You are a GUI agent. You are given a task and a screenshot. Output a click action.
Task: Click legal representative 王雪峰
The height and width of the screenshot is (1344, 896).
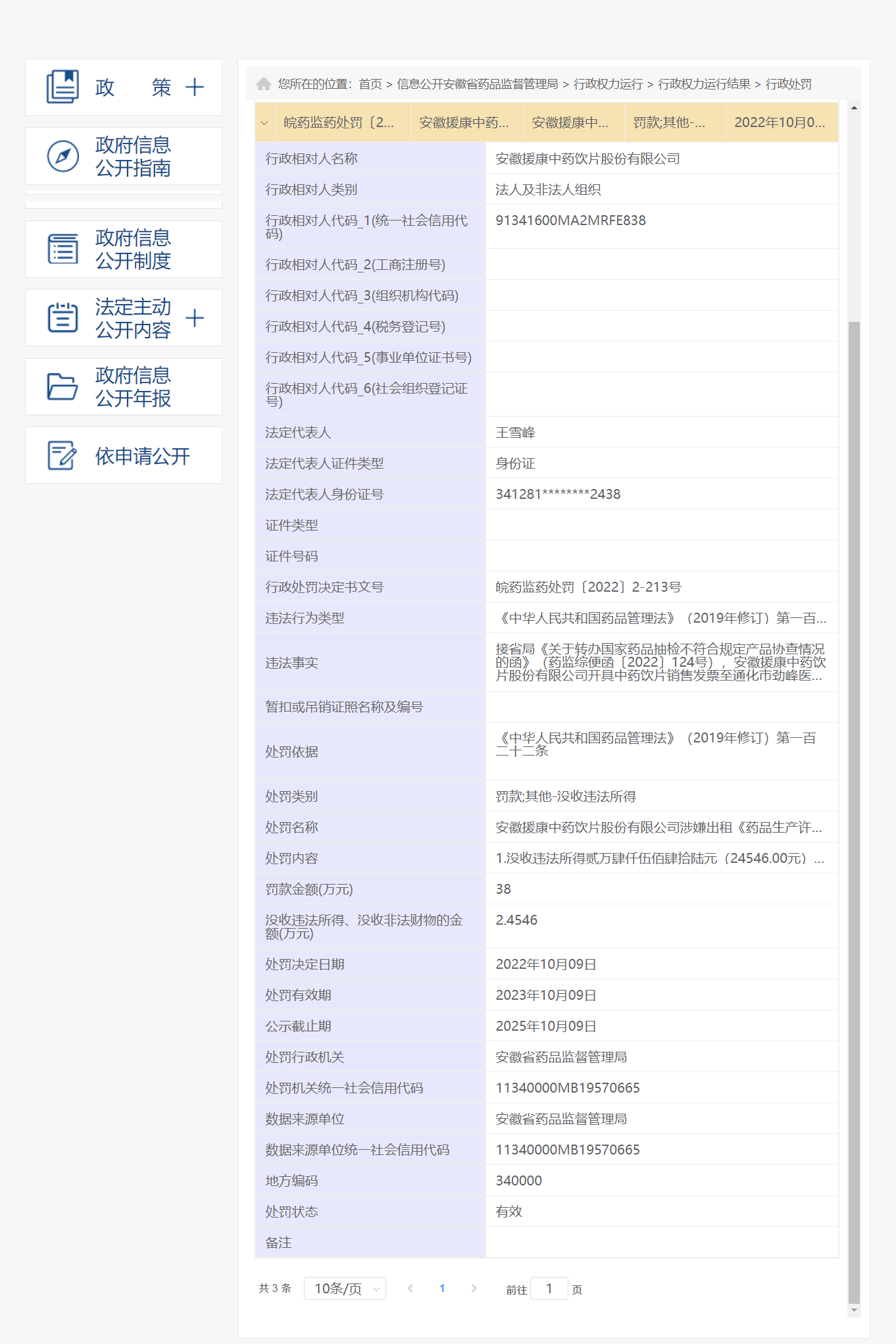[515, 432]
